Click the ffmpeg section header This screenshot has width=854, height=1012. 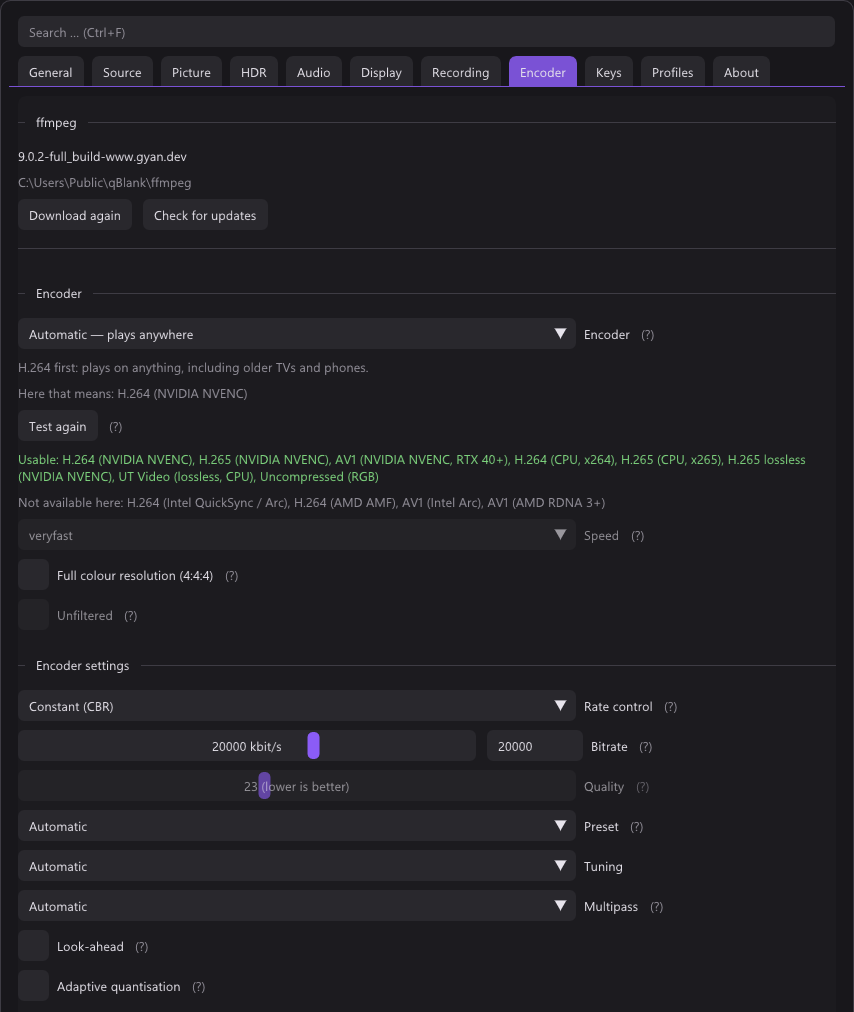point(56,123)
